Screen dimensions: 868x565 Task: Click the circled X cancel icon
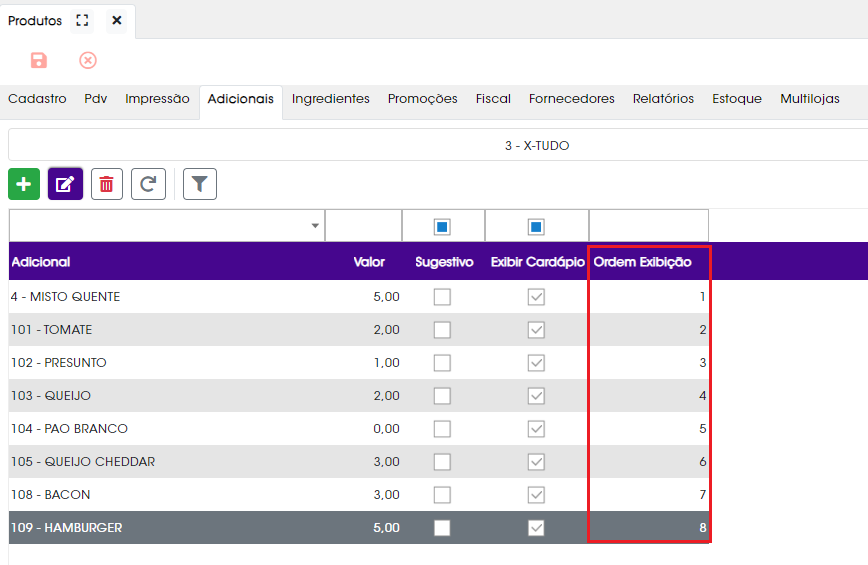pos(87,60)
